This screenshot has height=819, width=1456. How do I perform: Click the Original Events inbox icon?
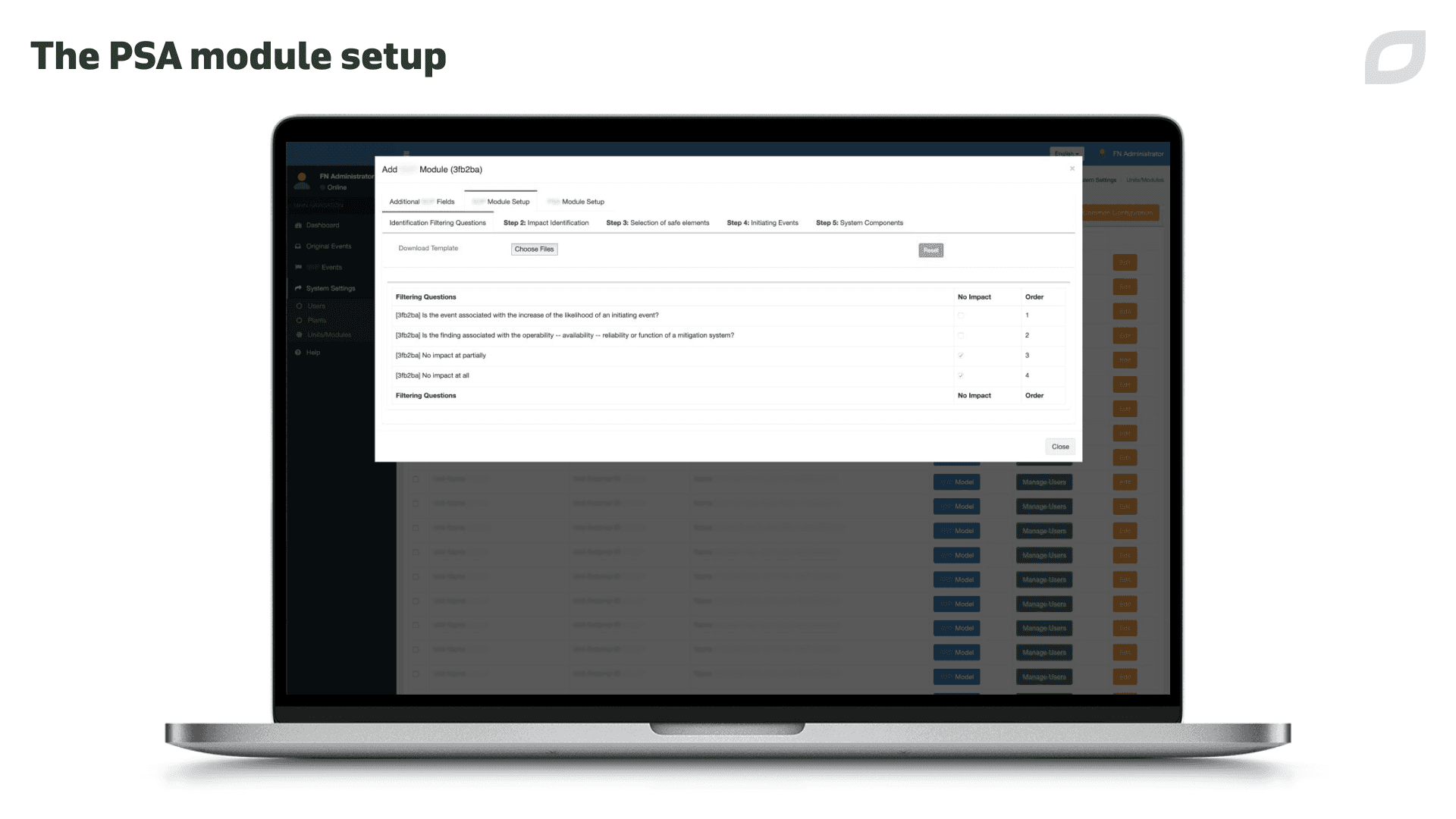tap(298, 246)
